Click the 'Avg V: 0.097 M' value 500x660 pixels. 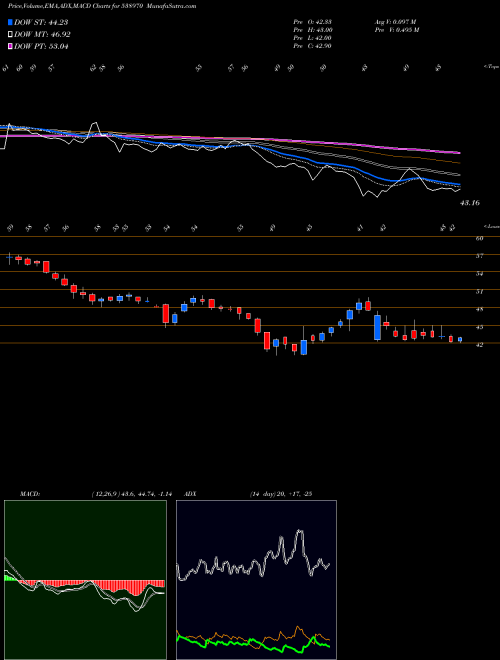coord(395,22)
